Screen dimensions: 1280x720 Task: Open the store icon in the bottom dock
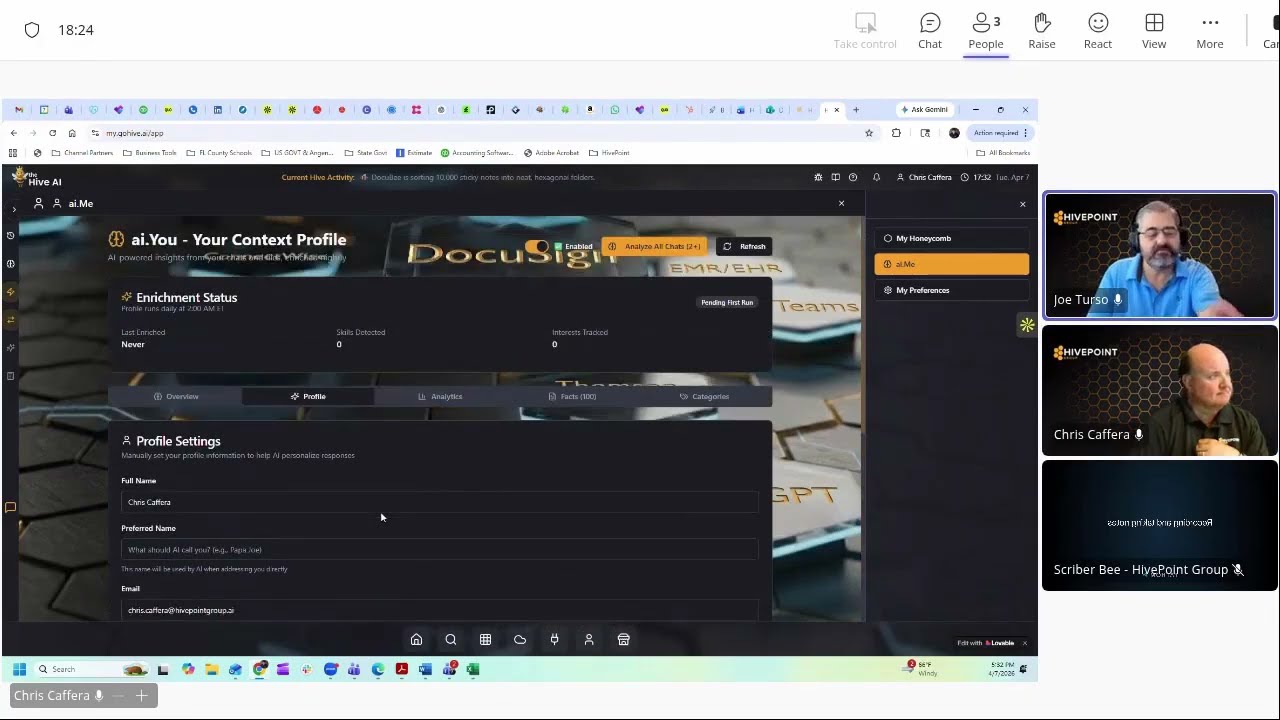(623, 640)
